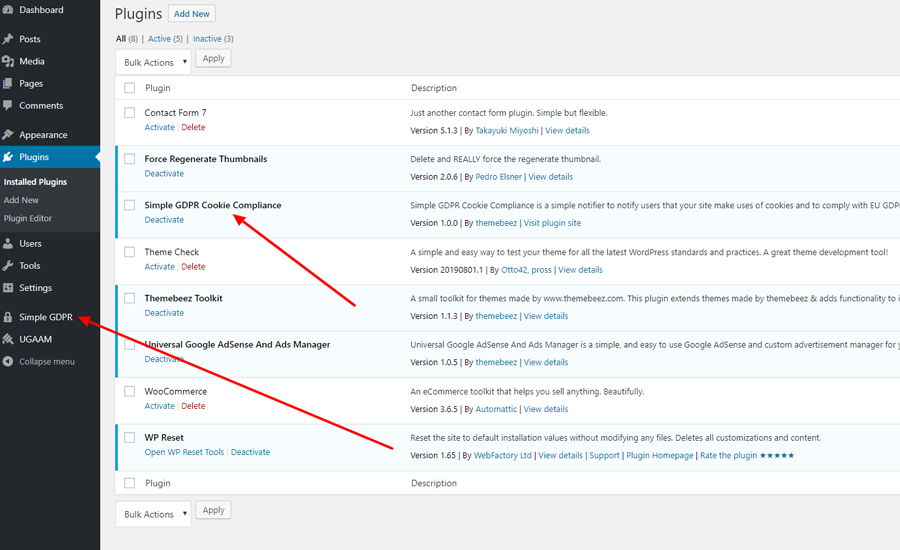This screenshot has width=900, height=550.
Task: Open the top Bulk Actions dropdown
Action: click(152, 62)
